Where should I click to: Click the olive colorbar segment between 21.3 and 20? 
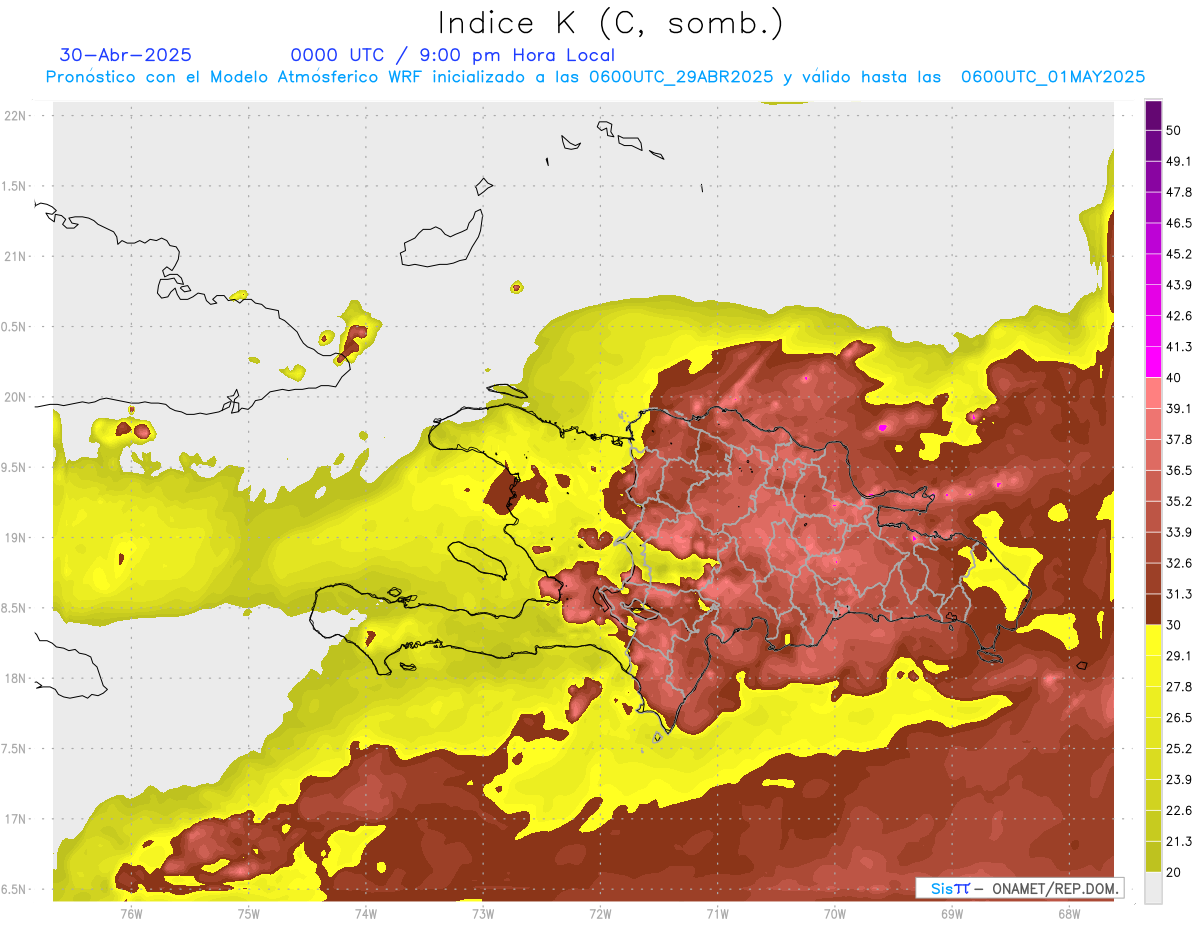[1153, 856]
